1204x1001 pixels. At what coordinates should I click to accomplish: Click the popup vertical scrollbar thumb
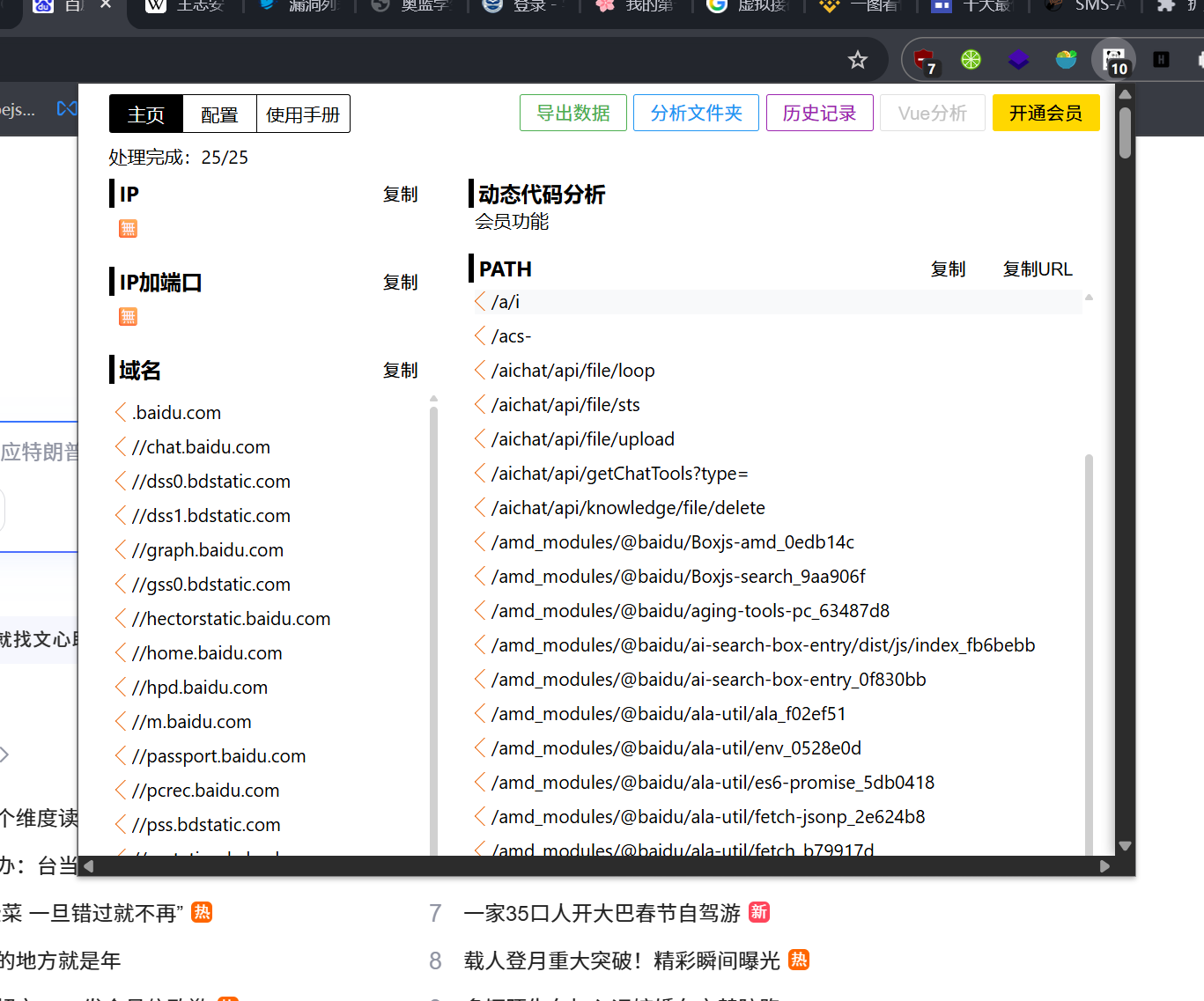tap(1125, 132)
